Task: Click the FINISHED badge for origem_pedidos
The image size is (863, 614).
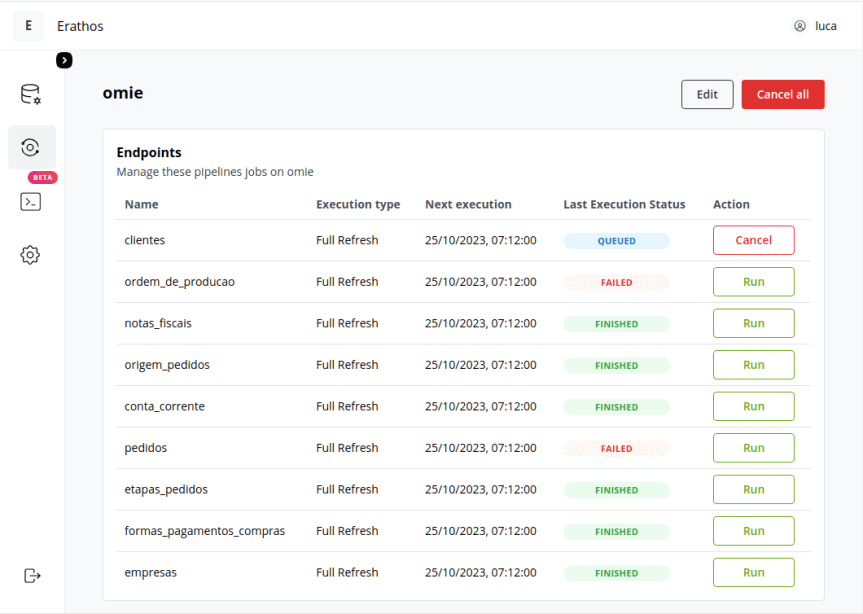Action: 616,365
